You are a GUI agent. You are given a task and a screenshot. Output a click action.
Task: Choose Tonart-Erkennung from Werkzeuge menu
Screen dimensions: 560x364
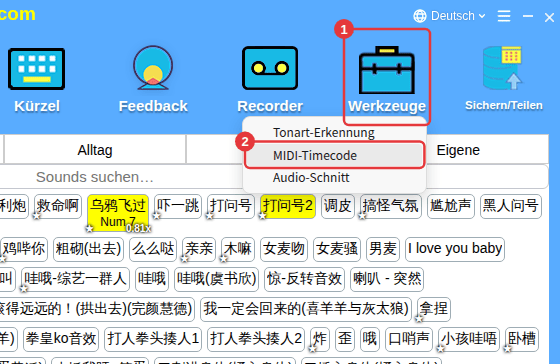pos(324,133)
